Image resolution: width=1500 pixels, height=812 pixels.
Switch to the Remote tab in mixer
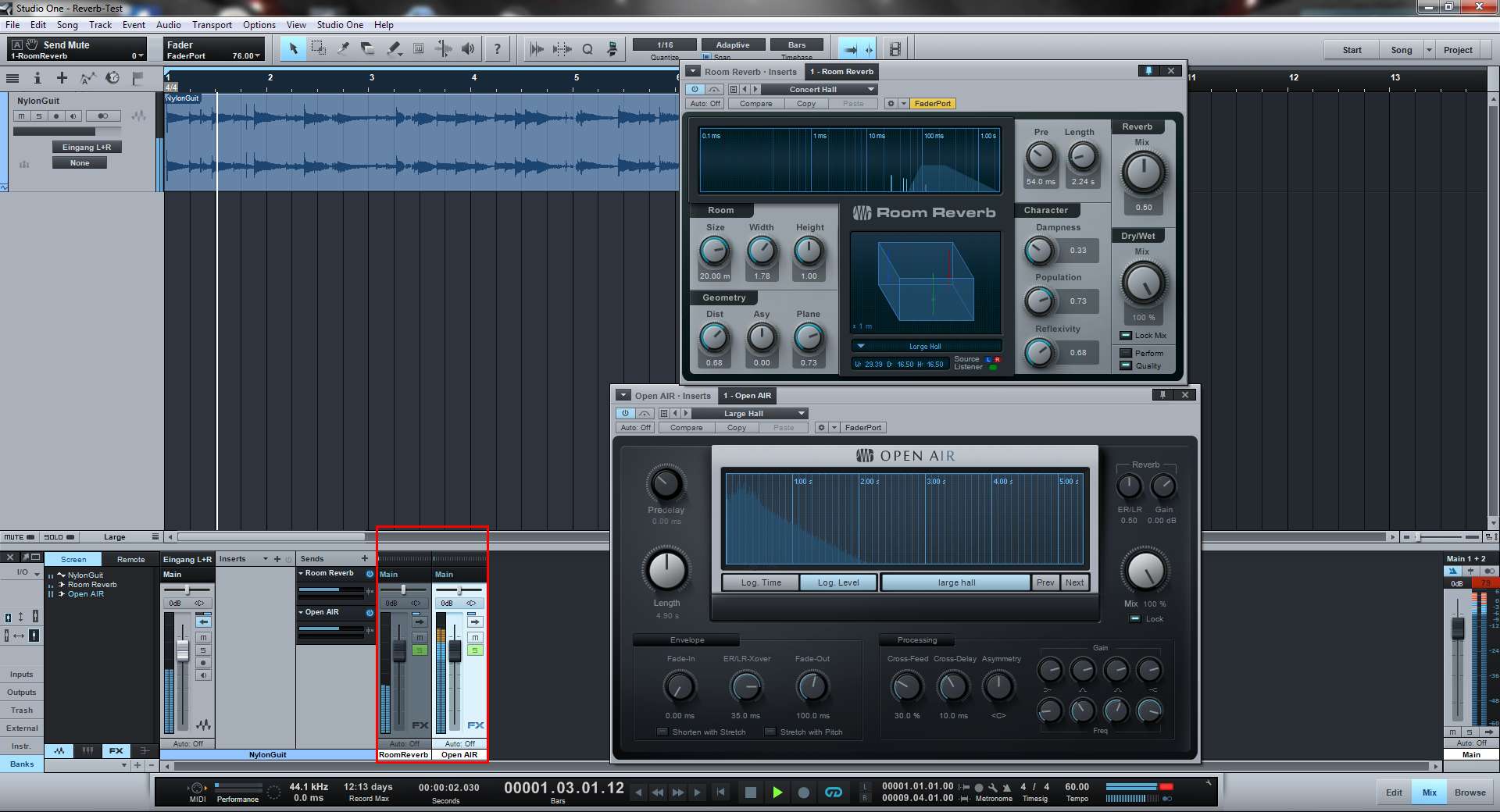(x=130, y=559)
